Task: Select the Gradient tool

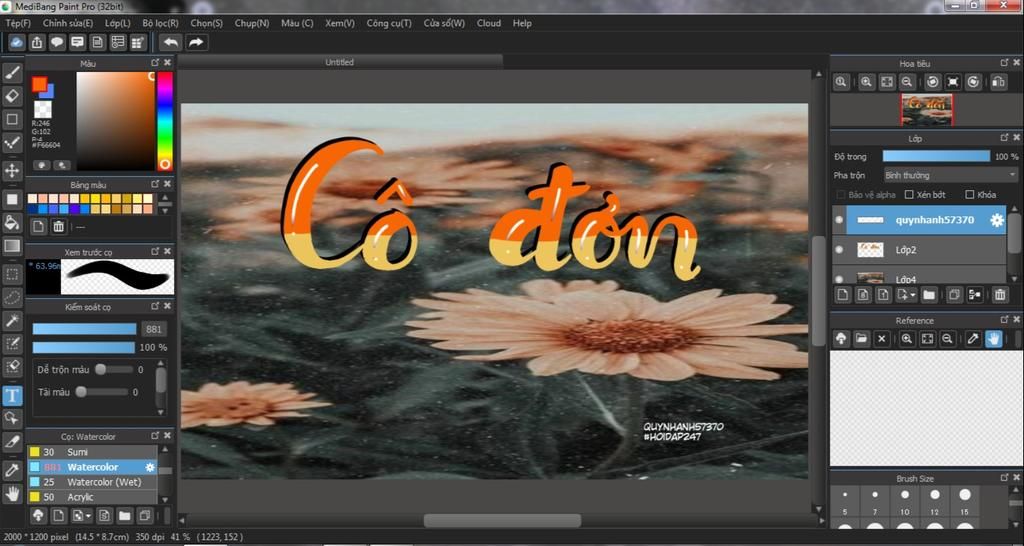Action: pos(12,246)
